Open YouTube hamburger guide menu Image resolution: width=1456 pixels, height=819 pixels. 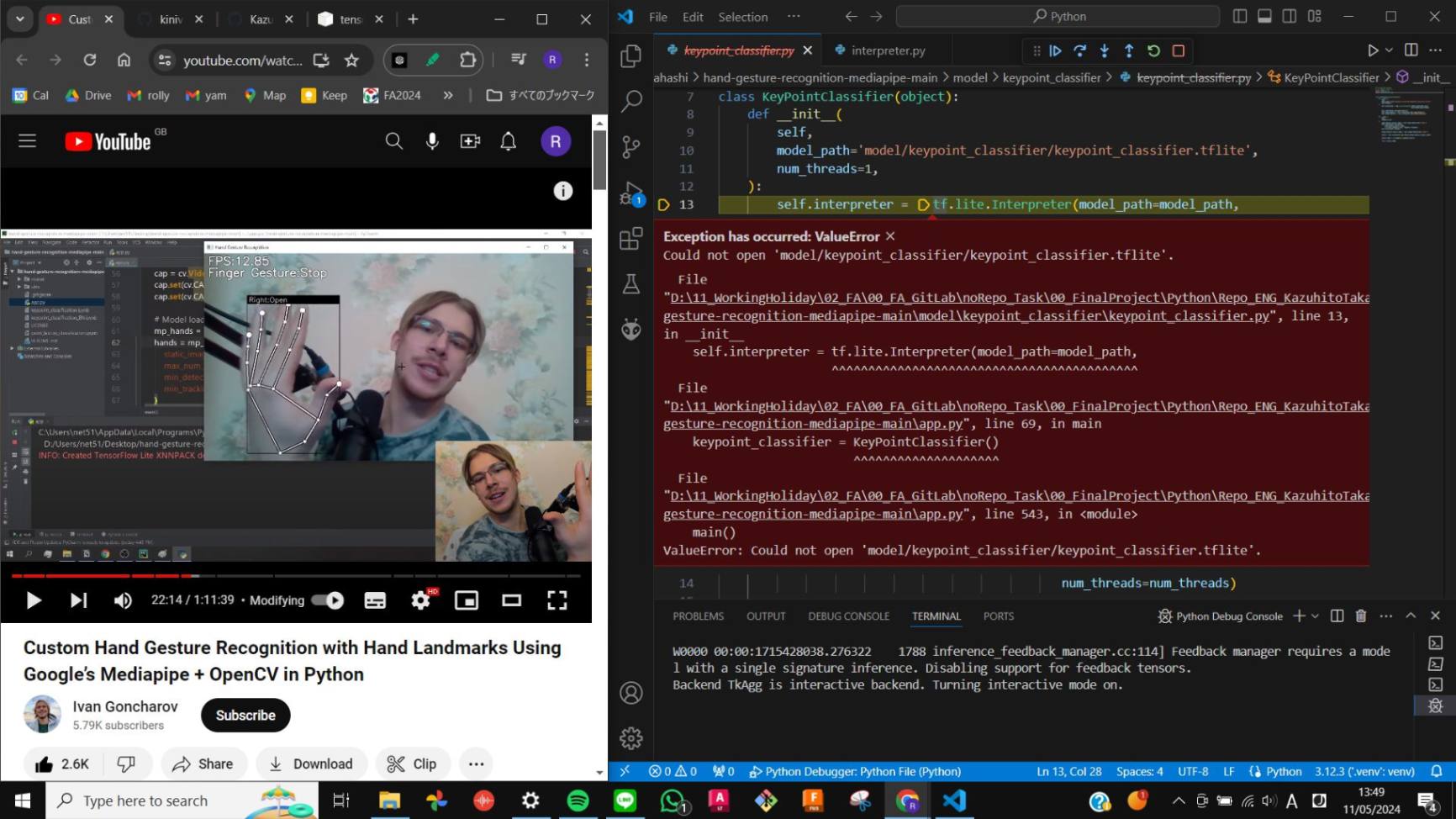click(x=28, y=141)
